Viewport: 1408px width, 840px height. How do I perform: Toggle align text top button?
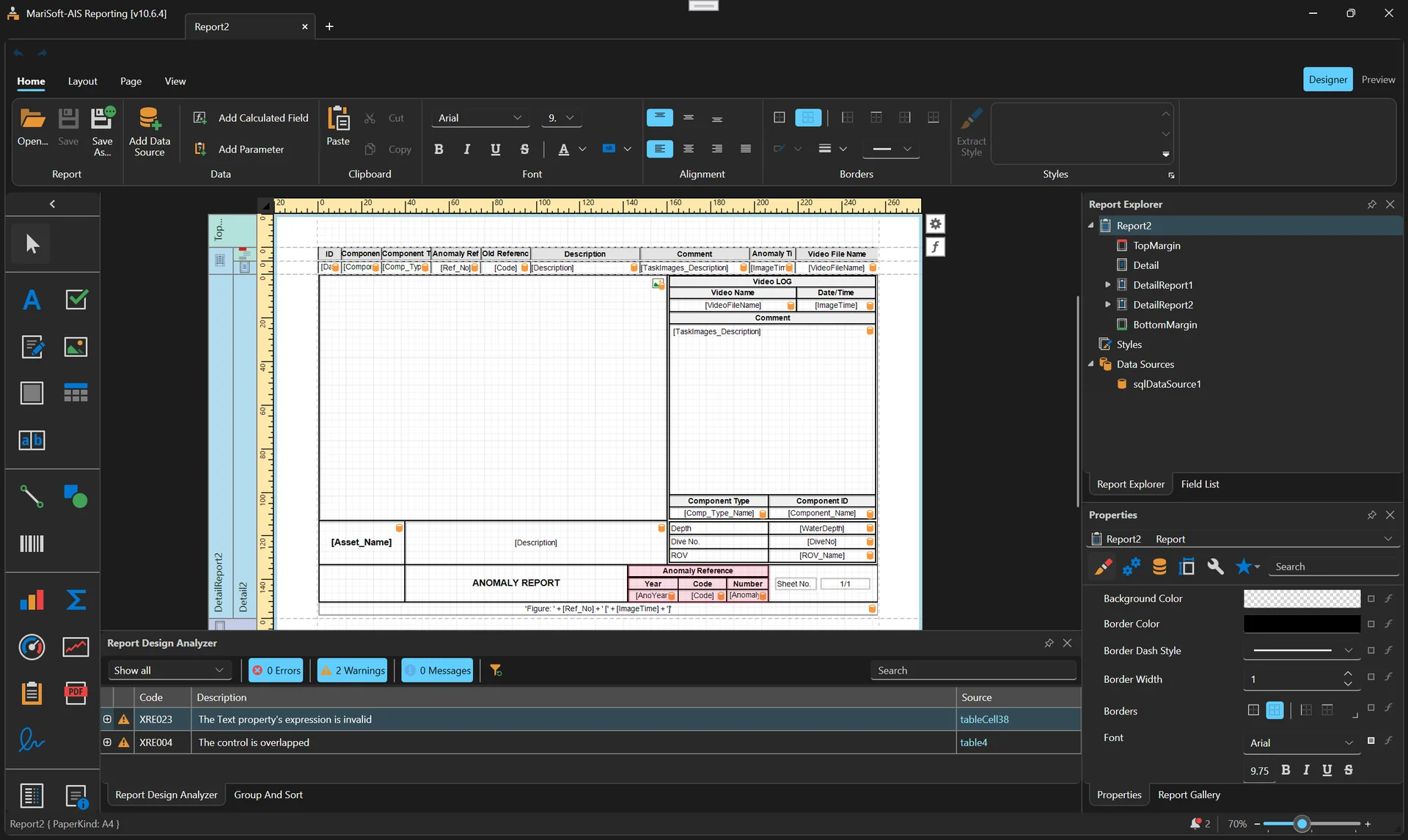pyautogui.click(x=659, y=117)
